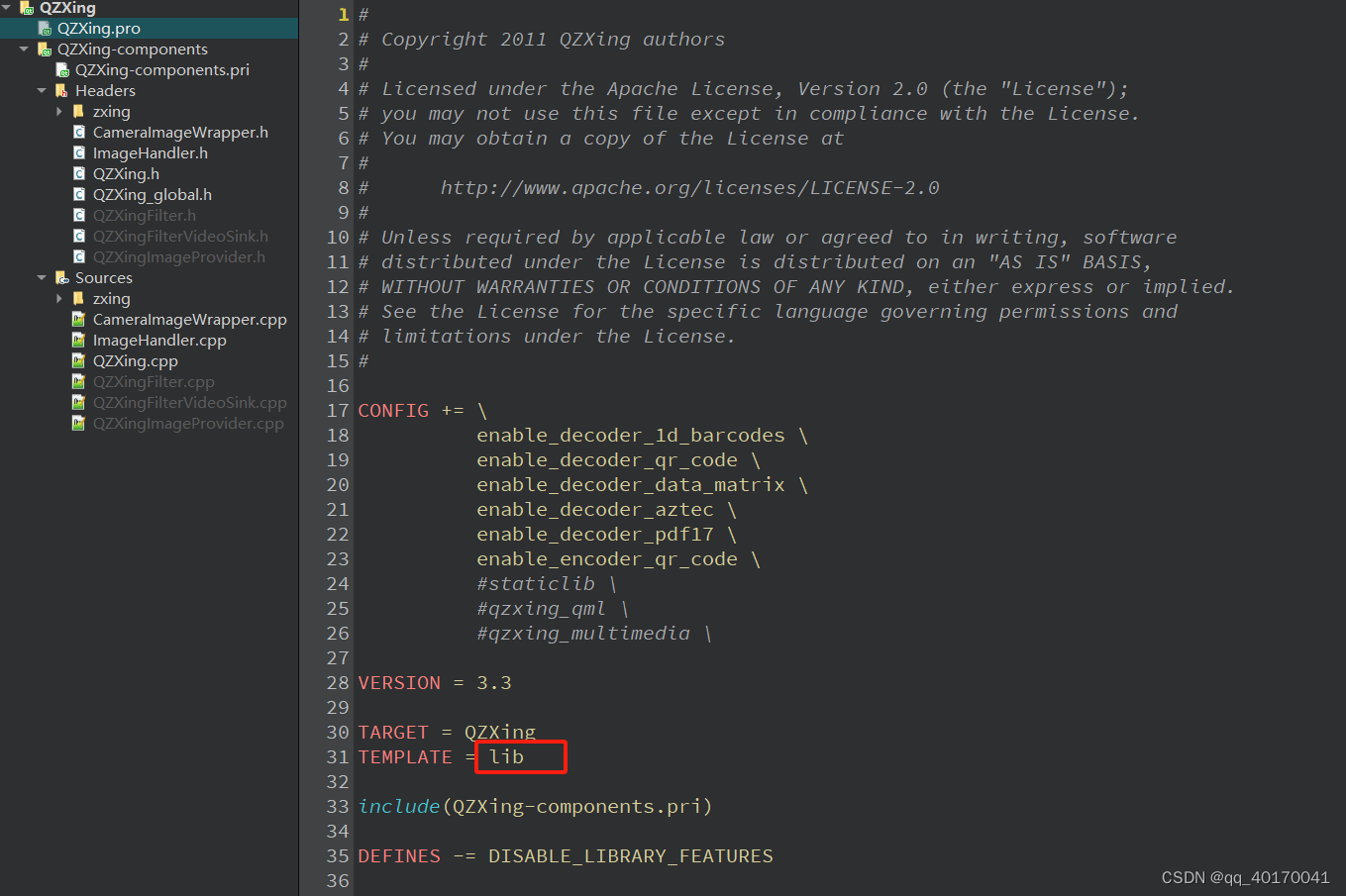Click the VERSION keyword on line 28
1346x896 pixels.
(399, 682)
